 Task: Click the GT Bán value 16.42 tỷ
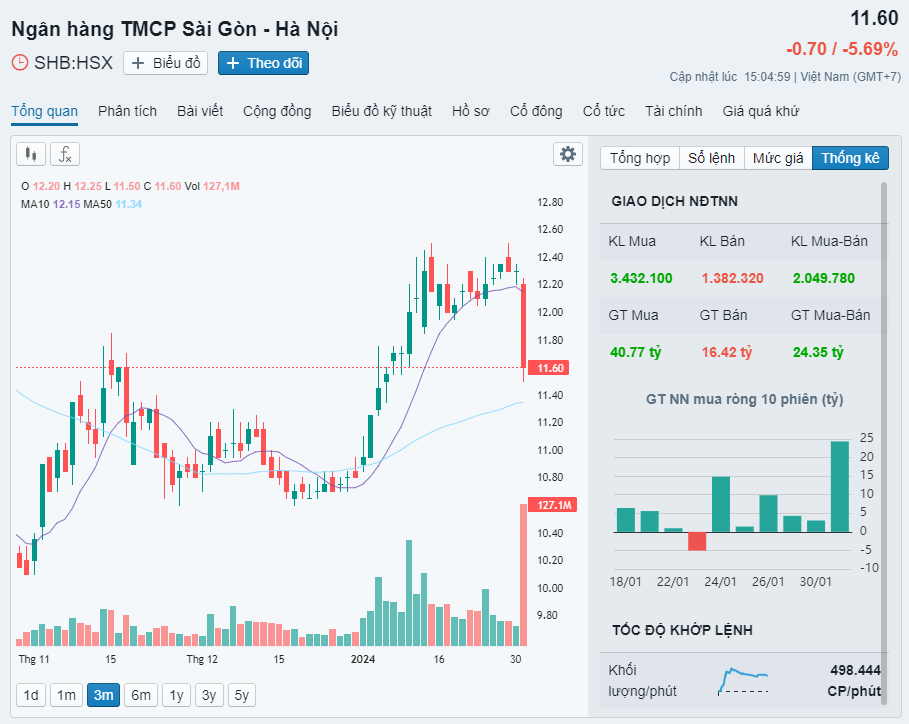(727, 352)
